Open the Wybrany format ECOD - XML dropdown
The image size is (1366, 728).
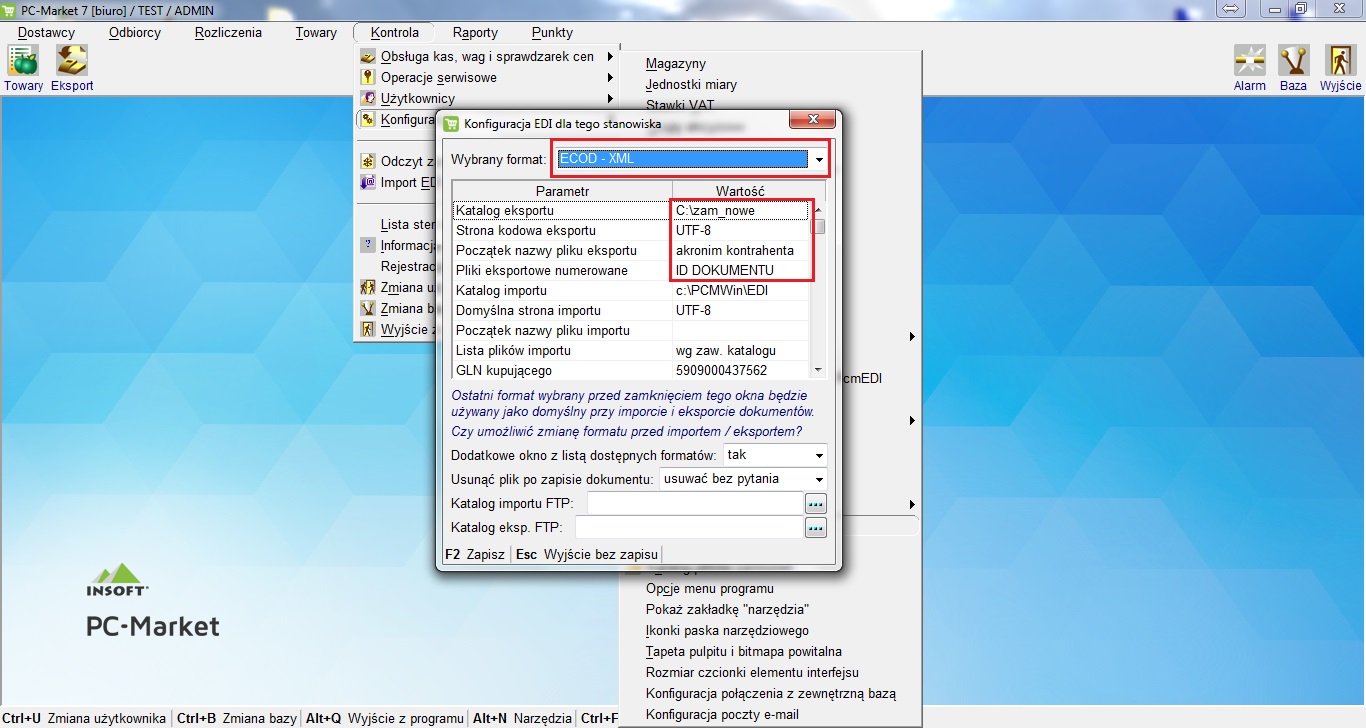coord(819,159)
